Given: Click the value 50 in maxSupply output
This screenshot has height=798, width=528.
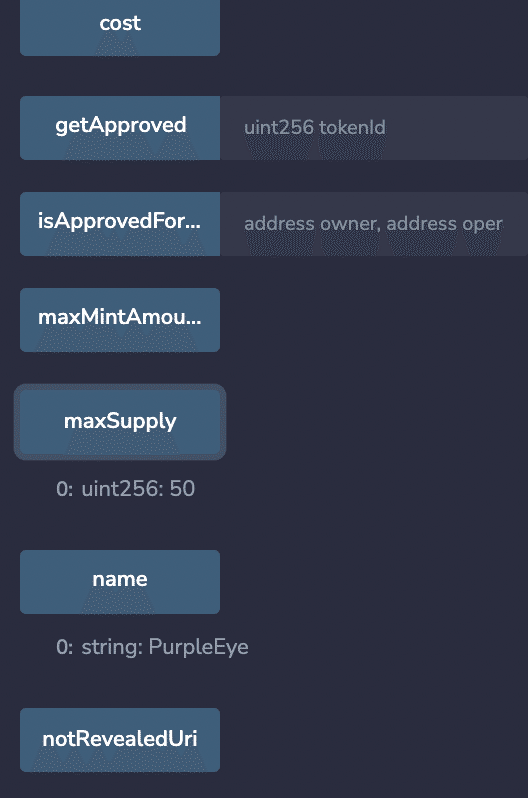Looking at the screenshot, I should point(182,489).
